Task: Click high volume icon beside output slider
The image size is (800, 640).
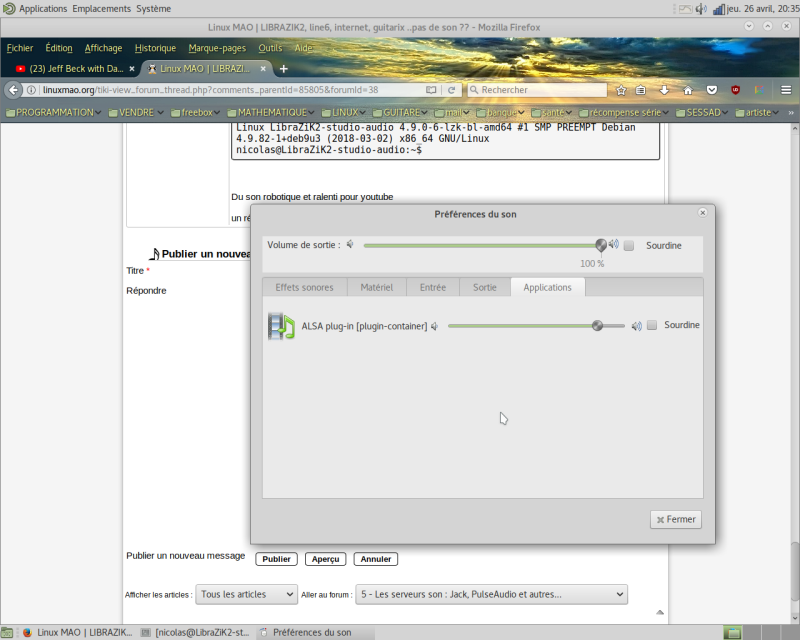Action: 614,244
